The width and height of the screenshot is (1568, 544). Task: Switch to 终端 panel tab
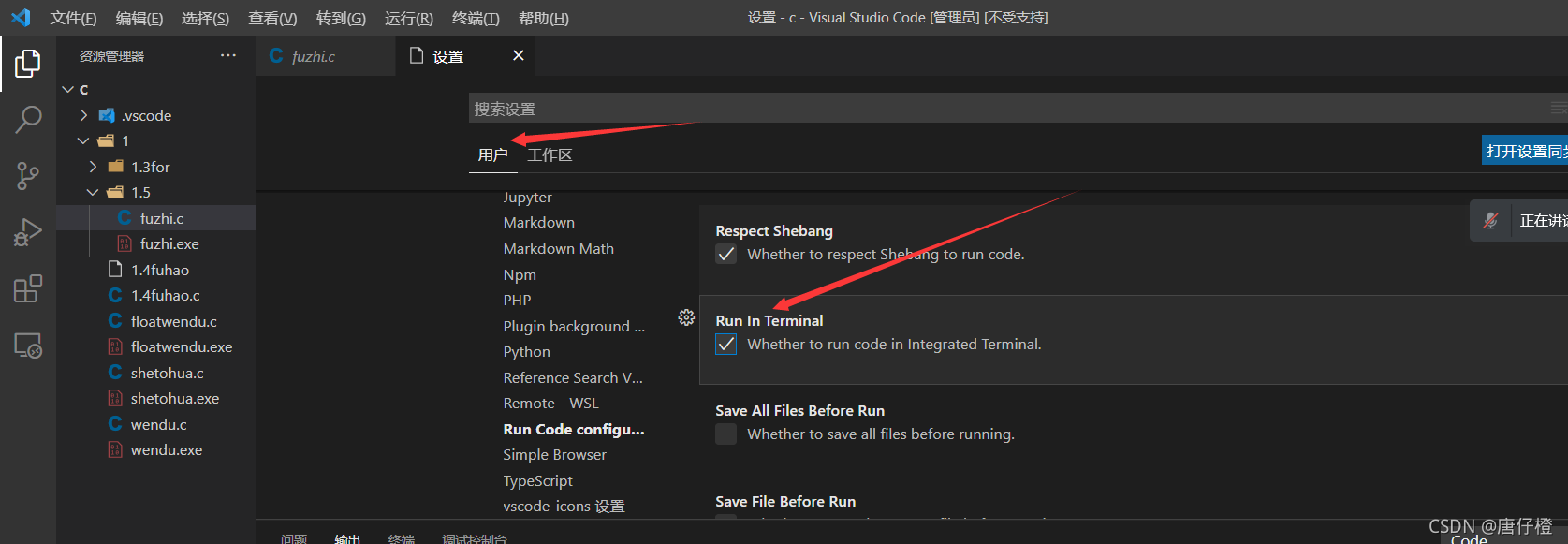point(402,538)
